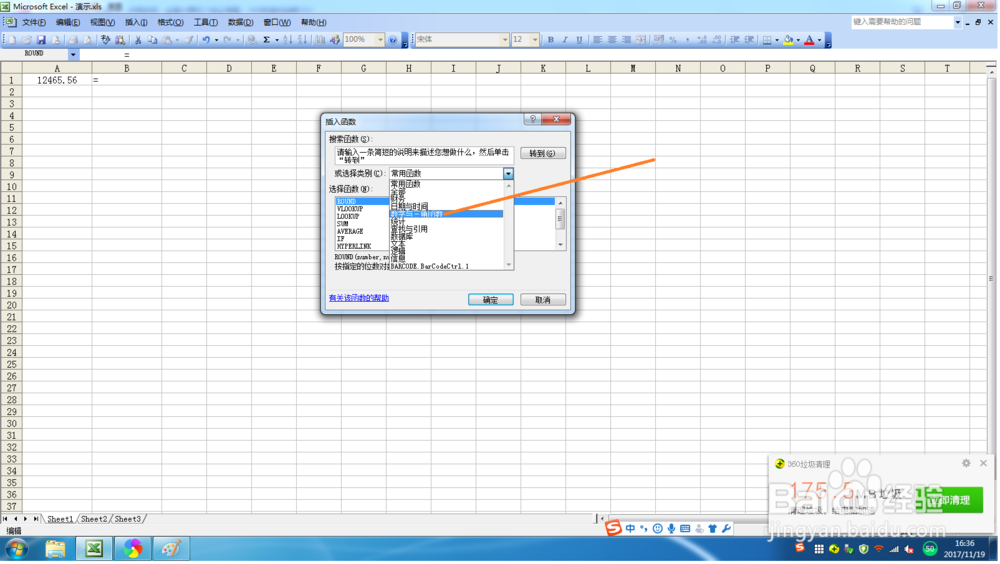The image size is (1000, 564).
Task: Open the 数据(D) menu
Action: [x=240, y=22]
